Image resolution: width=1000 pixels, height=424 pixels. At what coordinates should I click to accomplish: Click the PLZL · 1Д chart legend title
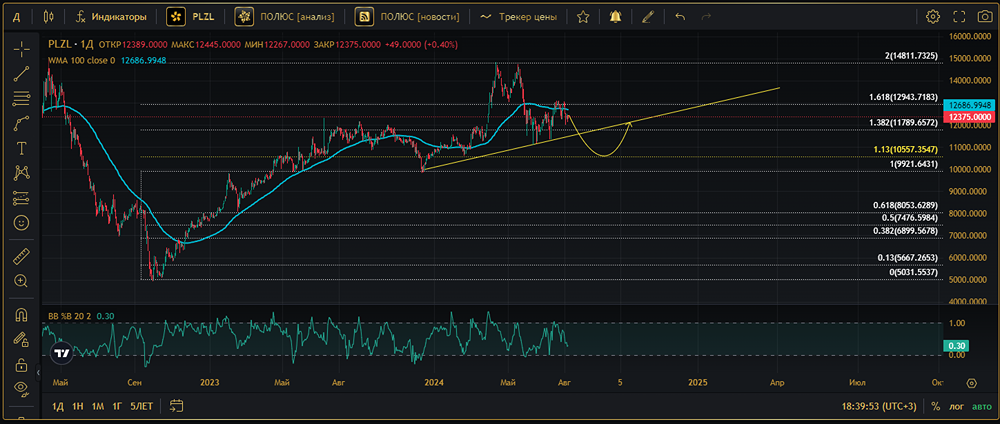71,45
